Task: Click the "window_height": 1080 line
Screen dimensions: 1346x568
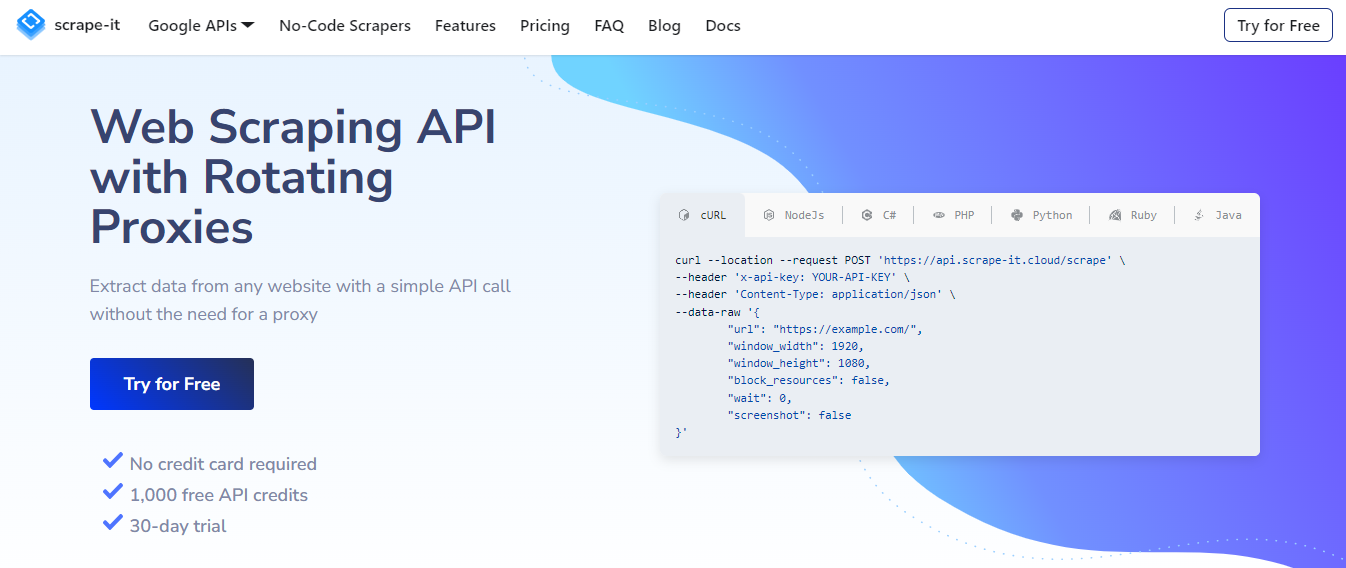Action: (799, 363)
